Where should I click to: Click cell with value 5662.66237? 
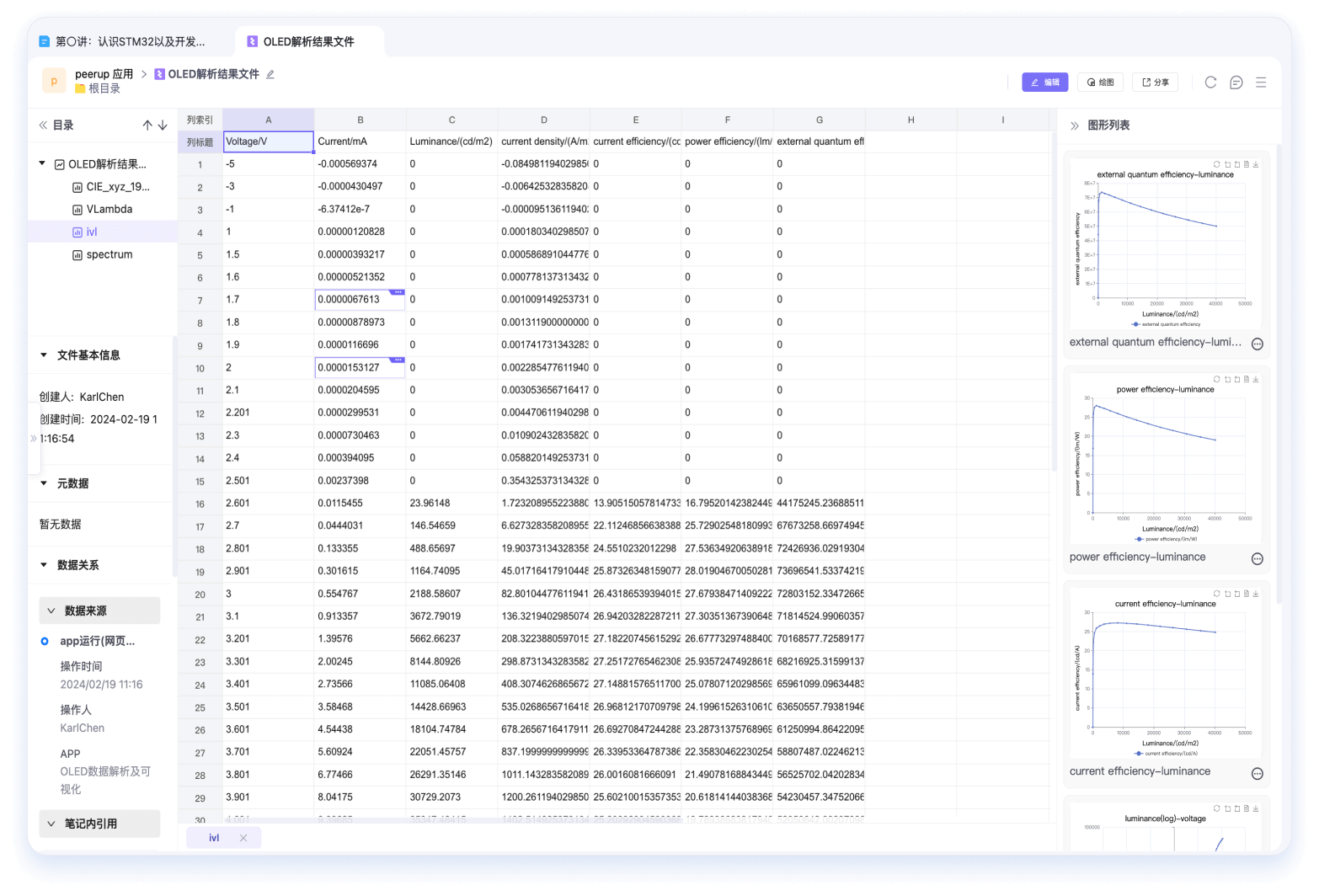click(452, 639)
